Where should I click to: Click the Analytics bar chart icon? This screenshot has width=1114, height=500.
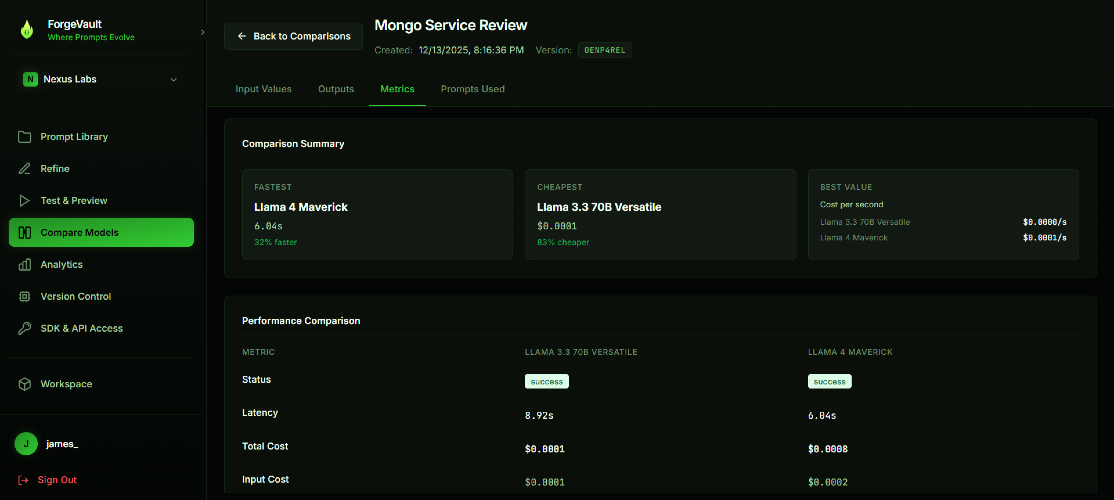(25, 265)
